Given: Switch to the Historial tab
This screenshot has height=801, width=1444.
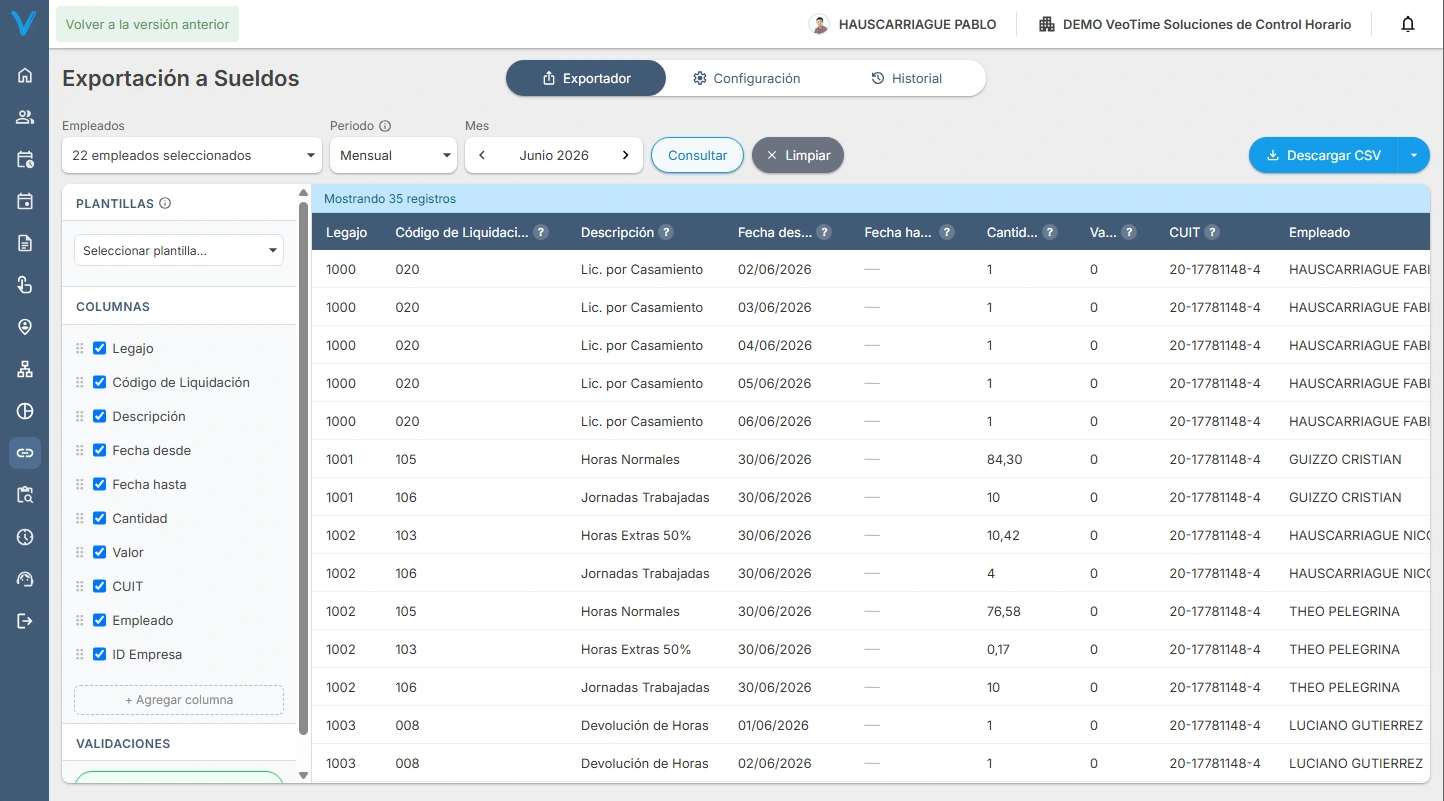Looking at the screenshot, I should pos(906,78).
